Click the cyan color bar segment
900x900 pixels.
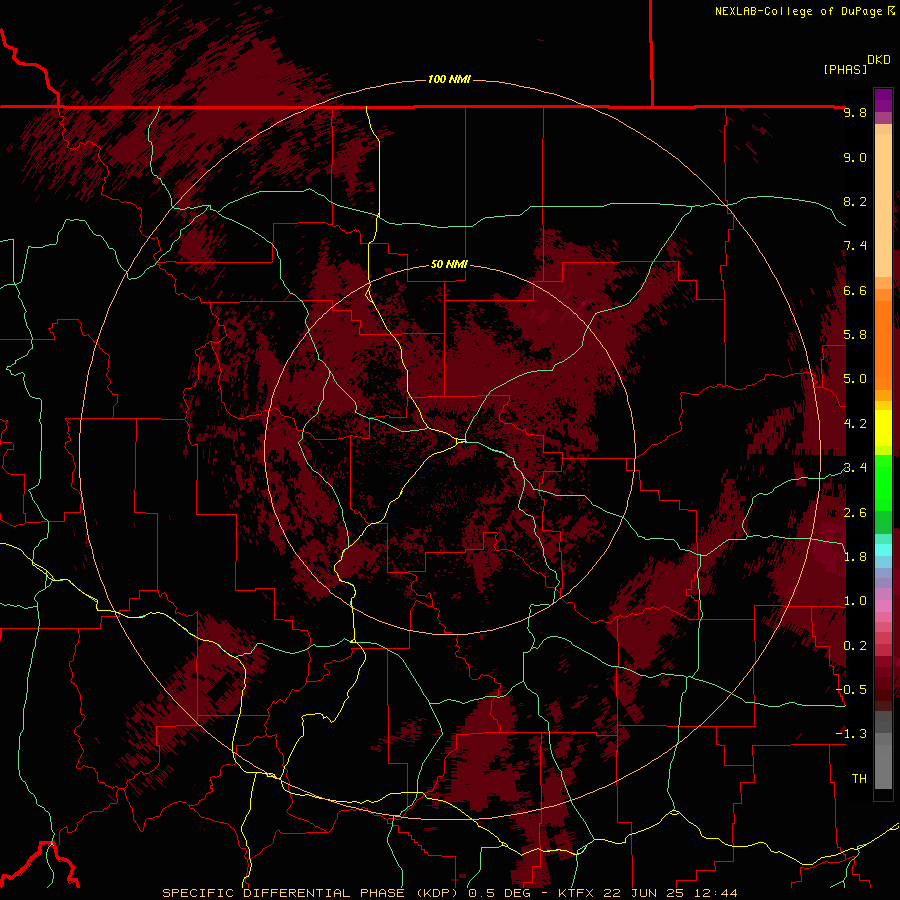[883, 550]
